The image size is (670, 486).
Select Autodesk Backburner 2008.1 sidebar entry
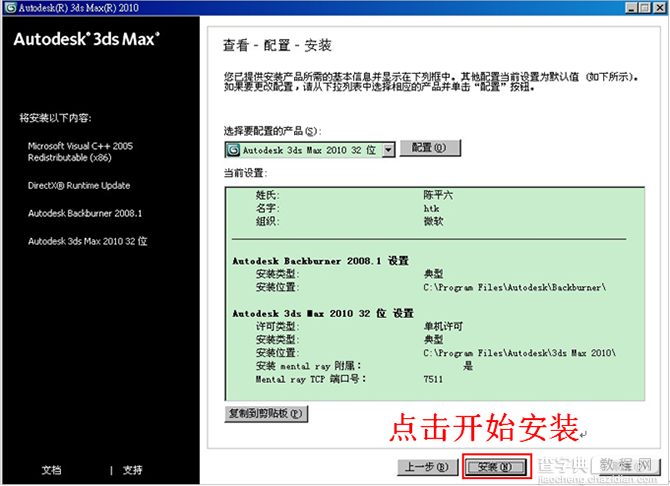click(x=85, y=213)
